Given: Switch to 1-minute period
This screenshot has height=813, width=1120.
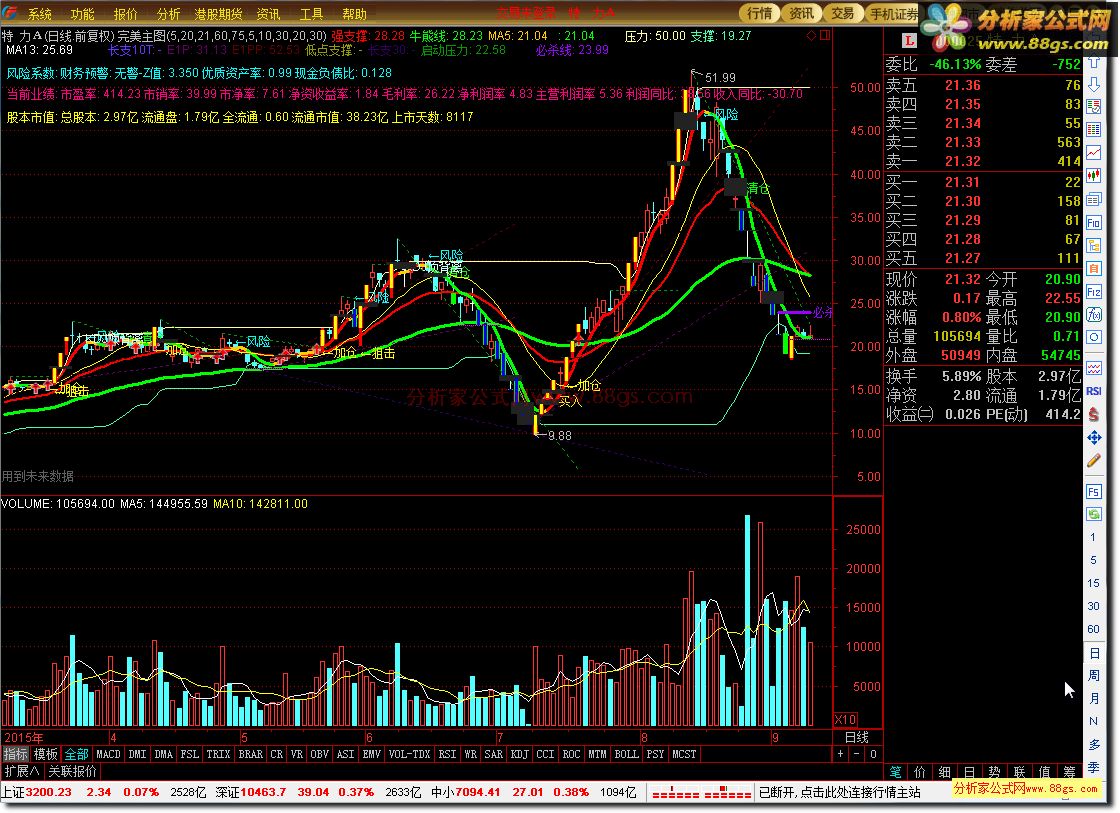Looking at the screenshot, I should 1093,537.
